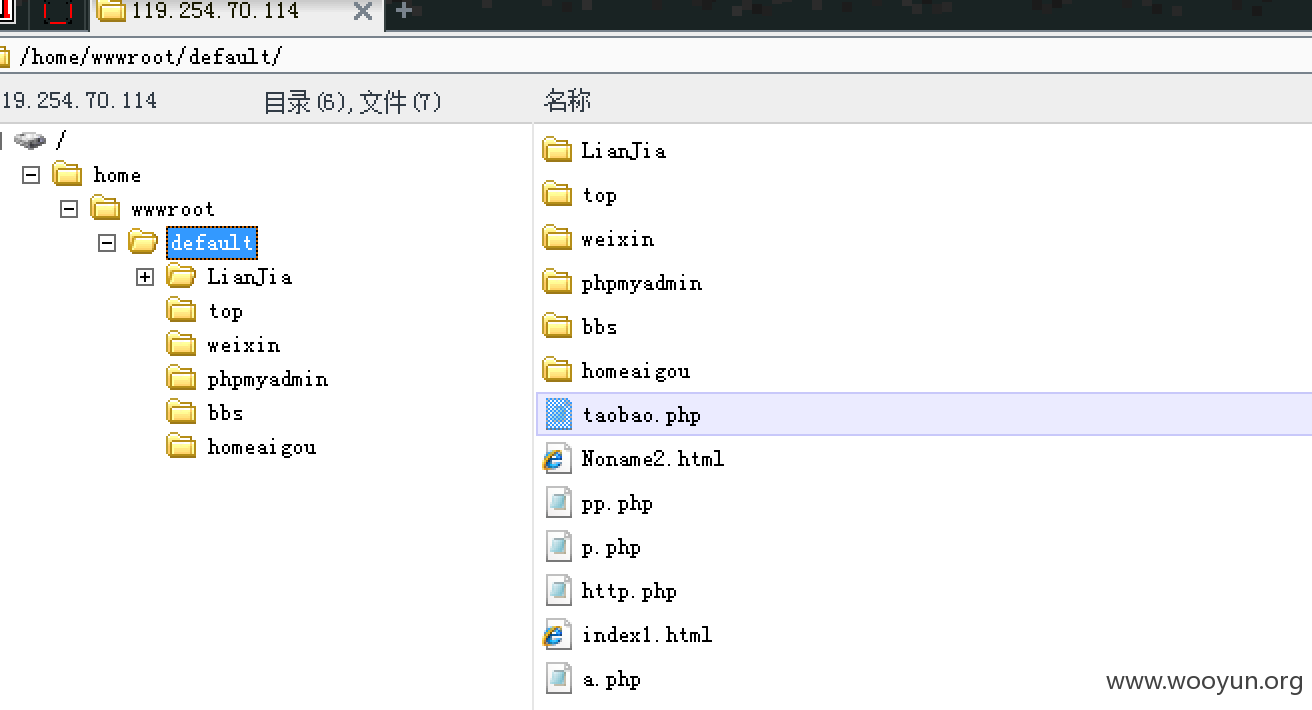Select the default label in tree
Screen dimensions: 1312x710
tap(211, 243)
